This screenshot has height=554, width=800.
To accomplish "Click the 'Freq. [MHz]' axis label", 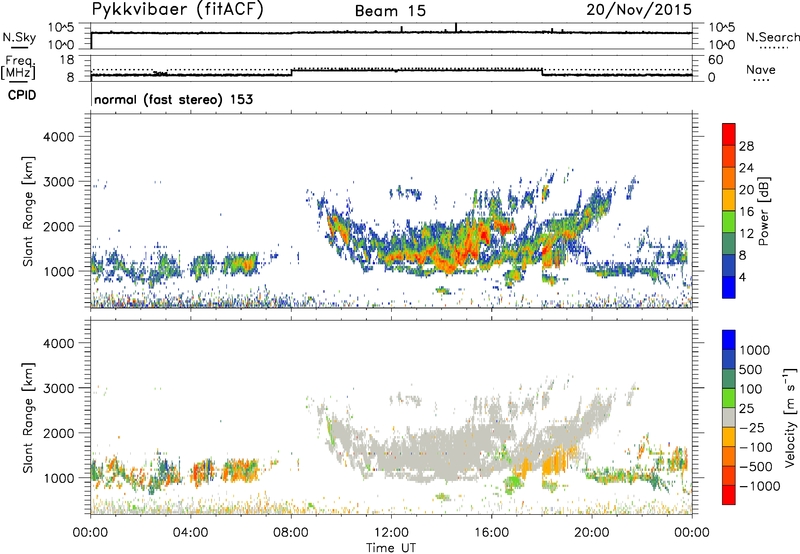I will click(x=18, y=68).
